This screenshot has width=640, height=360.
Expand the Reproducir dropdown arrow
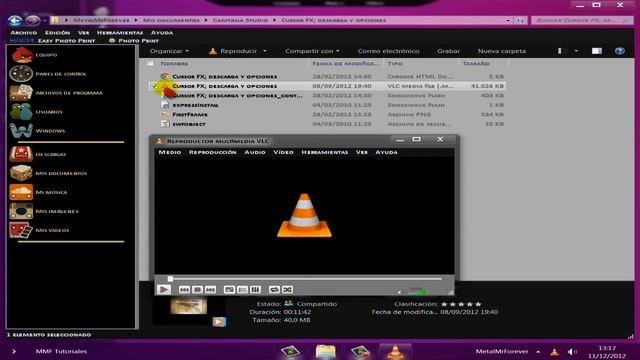point(264,51)
